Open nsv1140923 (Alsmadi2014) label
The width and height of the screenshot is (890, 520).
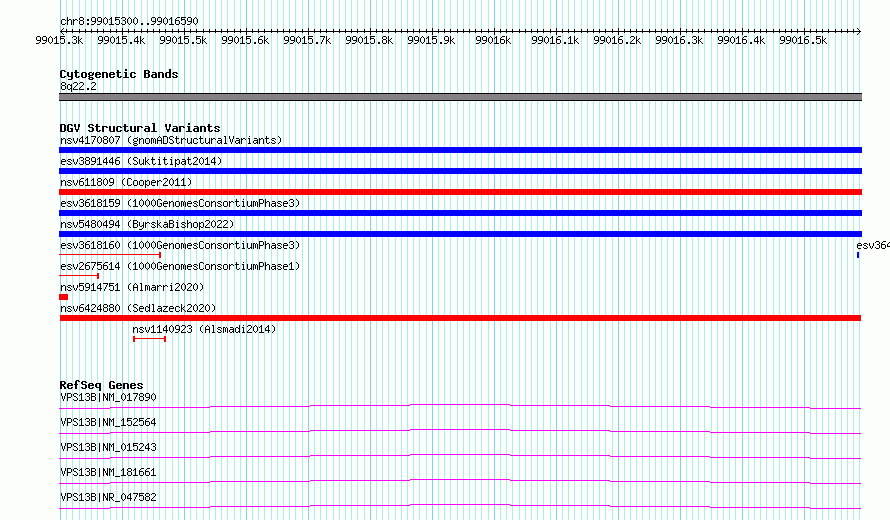click(x=204, y=329)
